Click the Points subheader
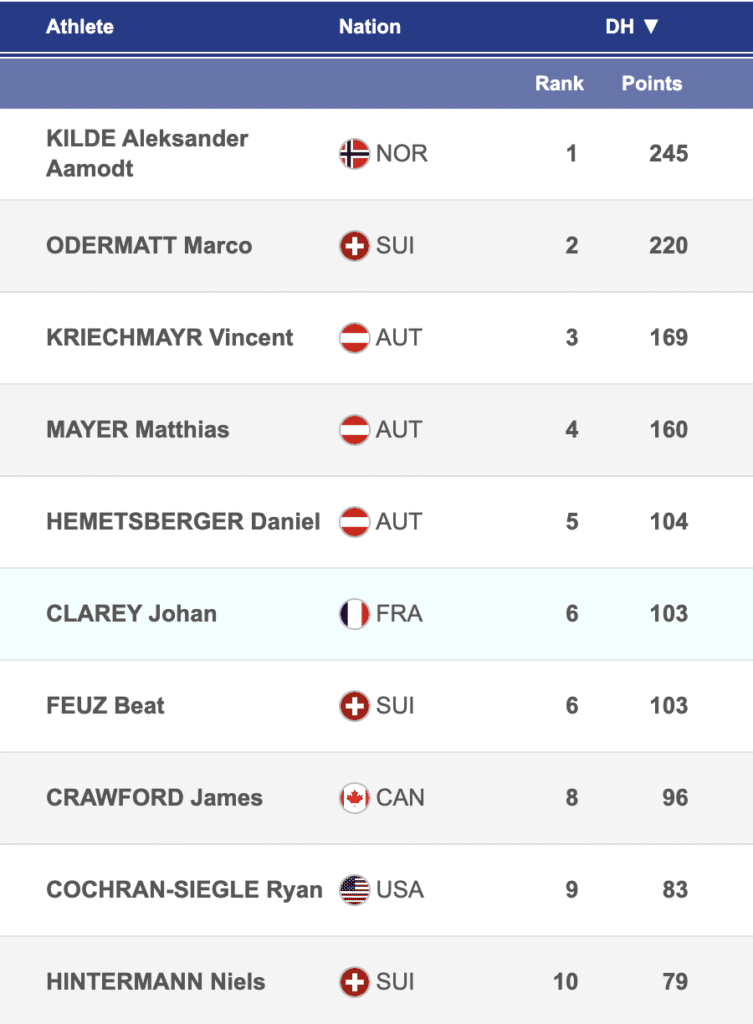The height and width of the screenshot is (1024, 753). pyautogui.click(x=652, y=84)
